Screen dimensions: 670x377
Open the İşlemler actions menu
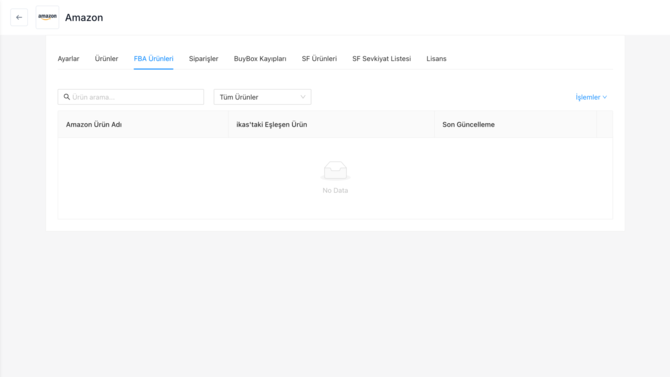pyautogui.click(x=591, y=97)
